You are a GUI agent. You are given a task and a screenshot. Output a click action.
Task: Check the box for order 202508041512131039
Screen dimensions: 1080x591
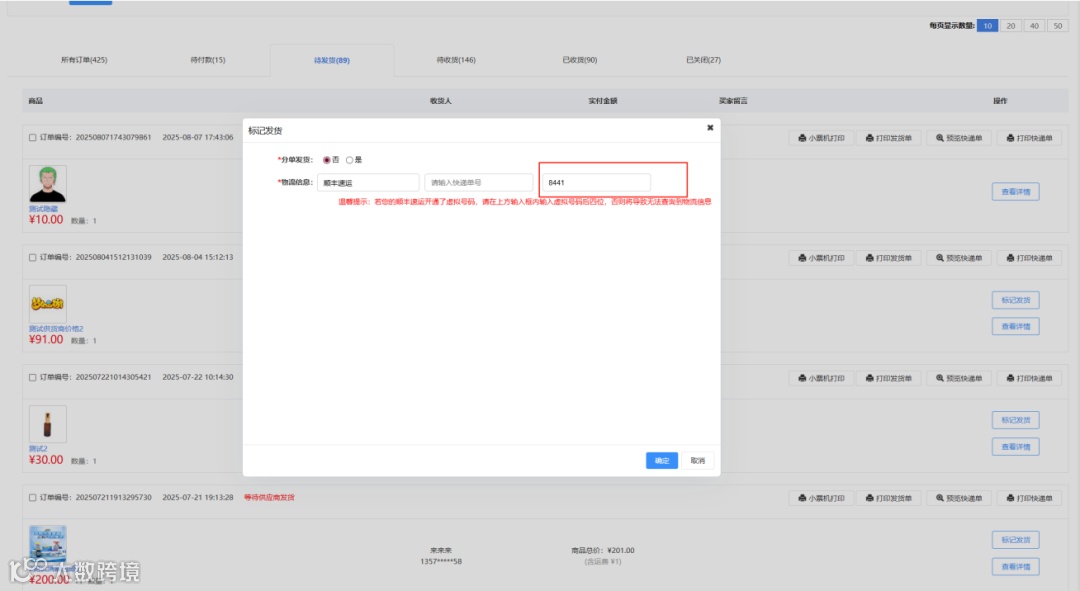32,258
